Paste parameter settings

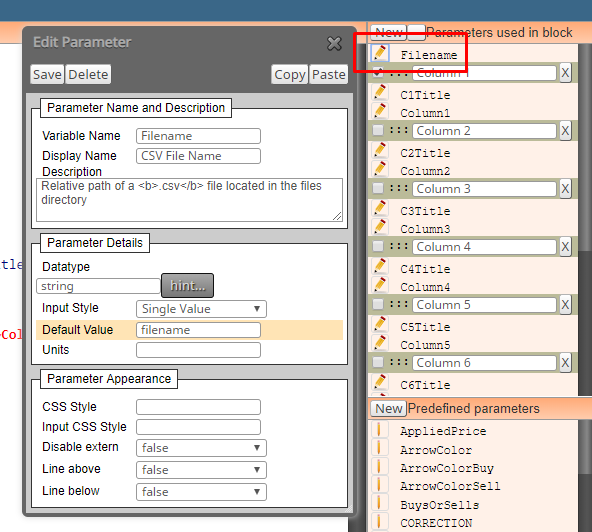pos(328,74)
